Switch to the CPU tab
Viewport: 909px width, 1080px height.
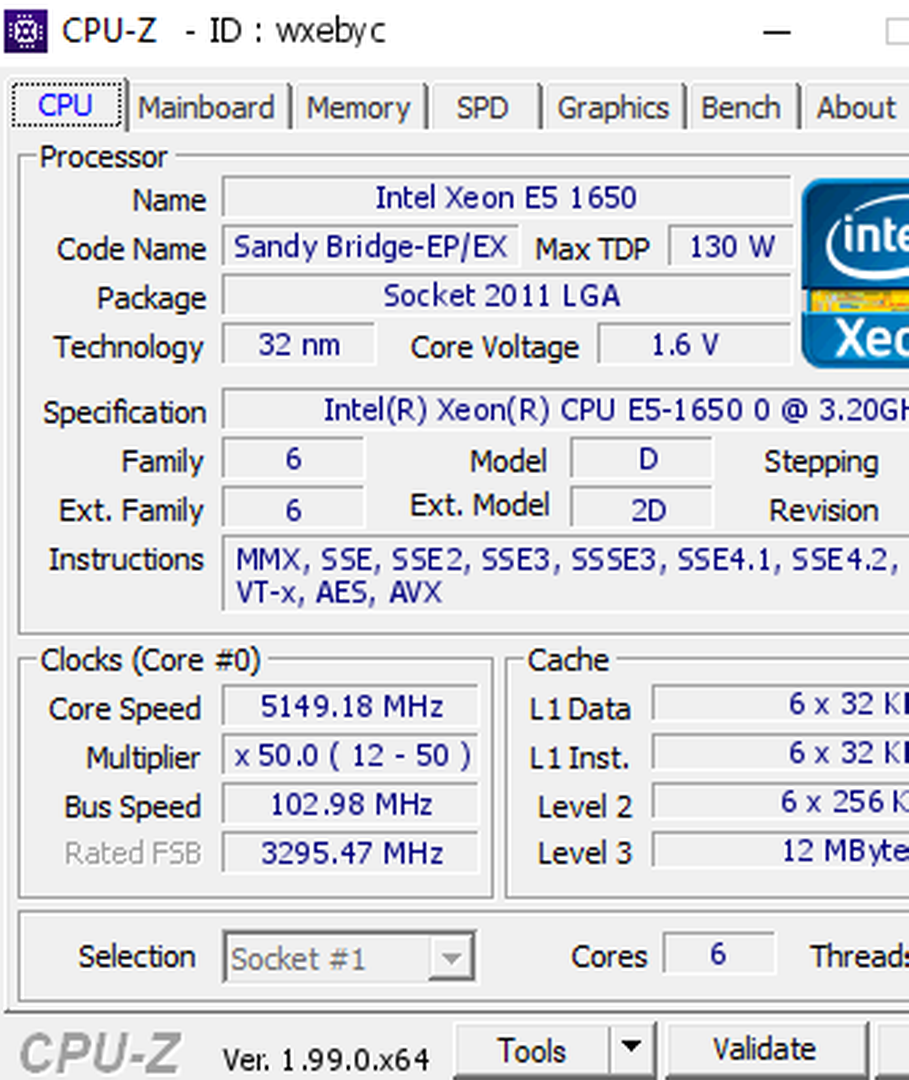[67, 105]
